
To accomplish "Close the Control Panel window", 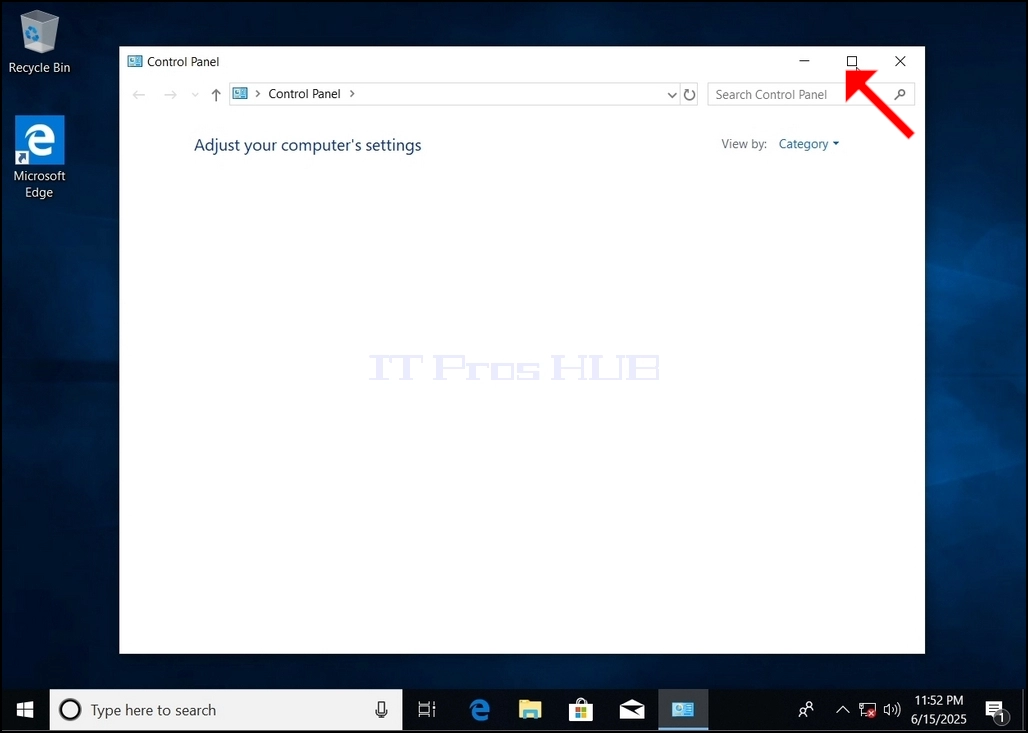I will click(x=900, y=61).
